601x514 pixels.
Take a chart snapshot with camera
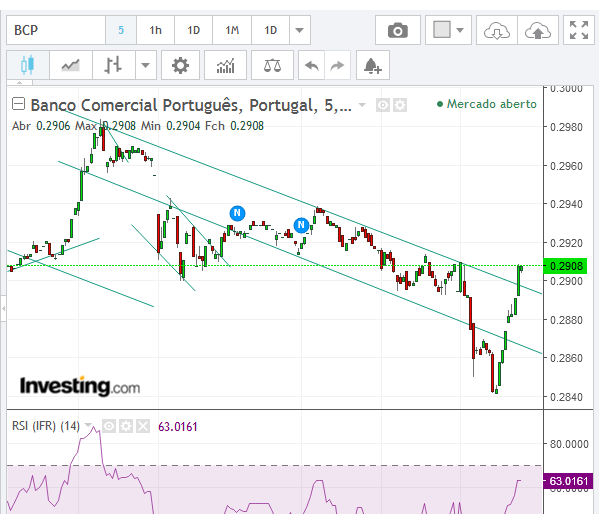point(398,30)
